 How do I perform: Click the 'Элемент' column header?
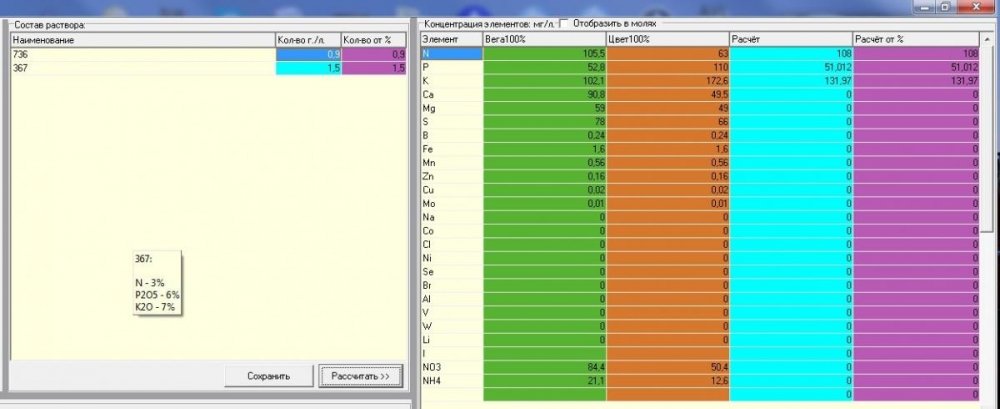pyautogui.click(x=452, y=40)
